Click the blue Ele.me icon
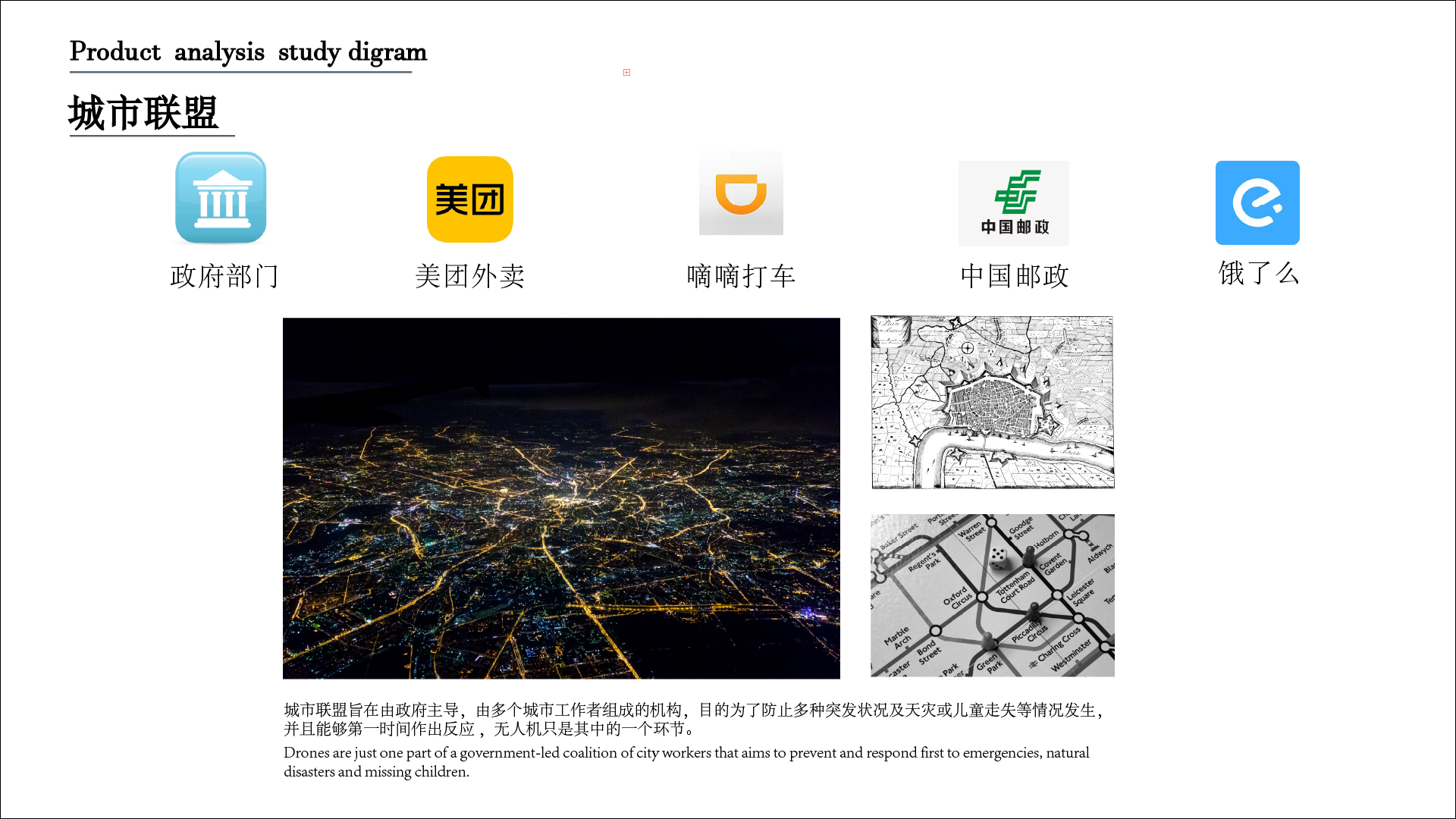 tap(1257, 202)
